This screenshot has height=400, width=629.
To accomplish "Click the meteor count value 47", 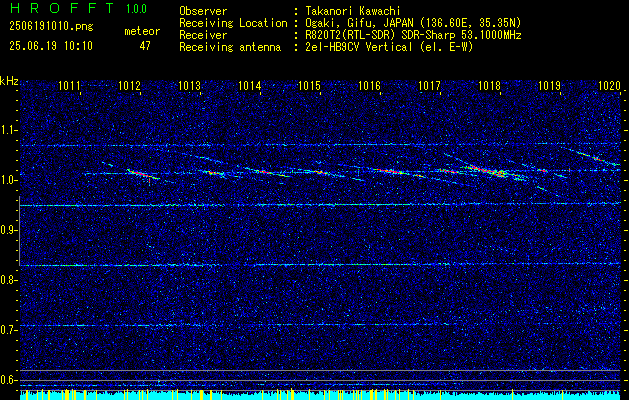I will [145, 46].
